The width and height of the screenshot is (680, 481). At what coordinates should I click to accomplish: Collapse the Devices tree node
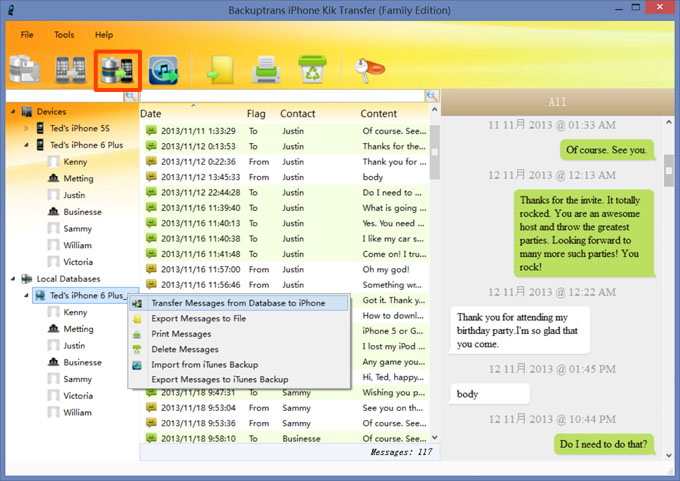point(13,111)
